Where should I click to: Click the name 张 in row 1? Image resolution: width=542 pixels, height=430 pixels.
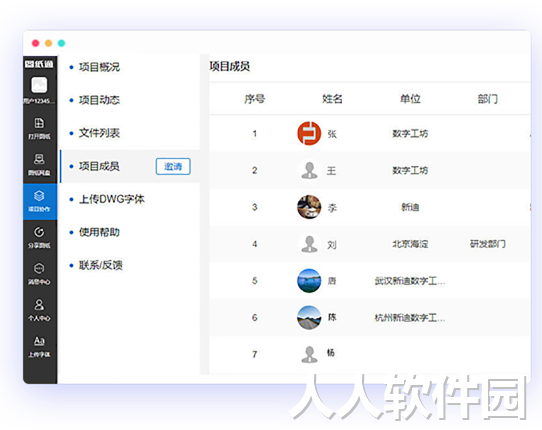pyautogui.click(x=332, y=134)
